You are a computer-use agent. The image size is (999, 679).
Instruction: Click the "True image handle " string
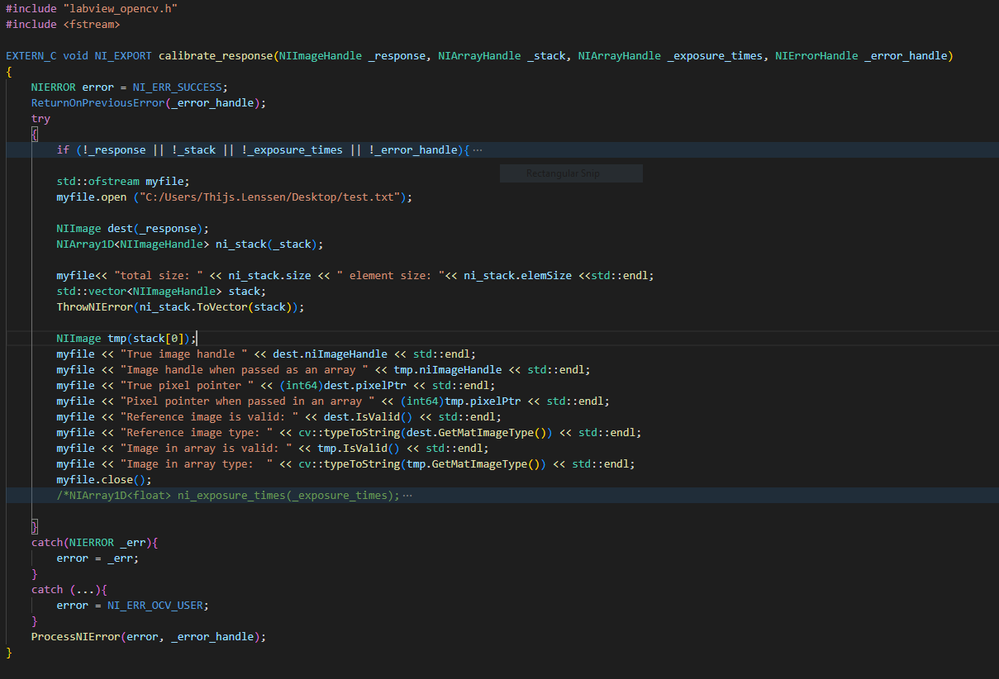click(184, 354)
